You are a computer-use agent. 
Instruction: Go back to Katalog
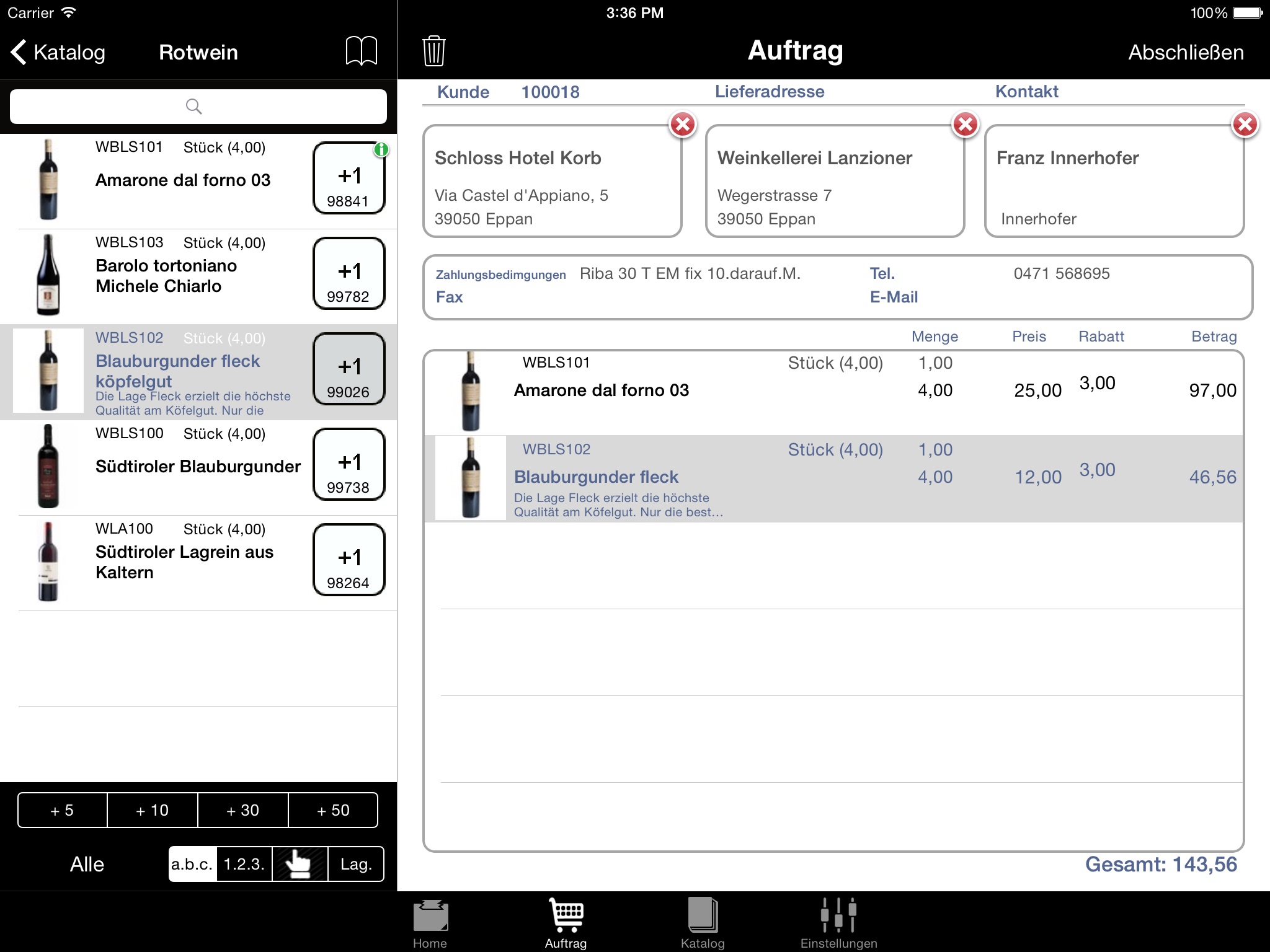[58, 52]
